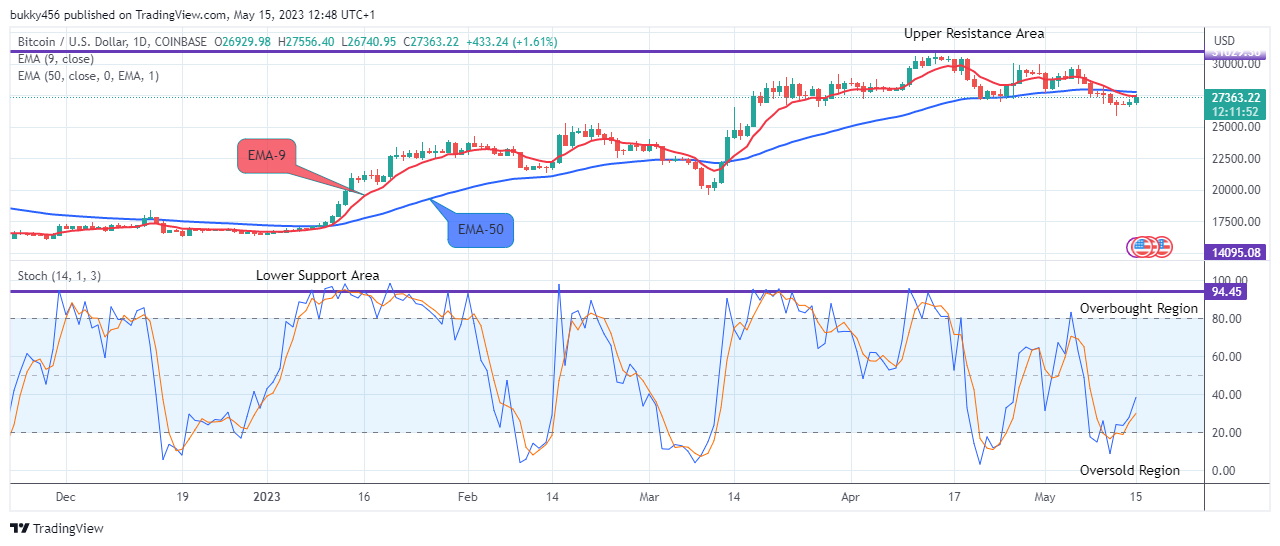This screenshot has width=1280, height=546.
Task: Click the purple 94.45 stochastic level label
Action: [1225, 292]
